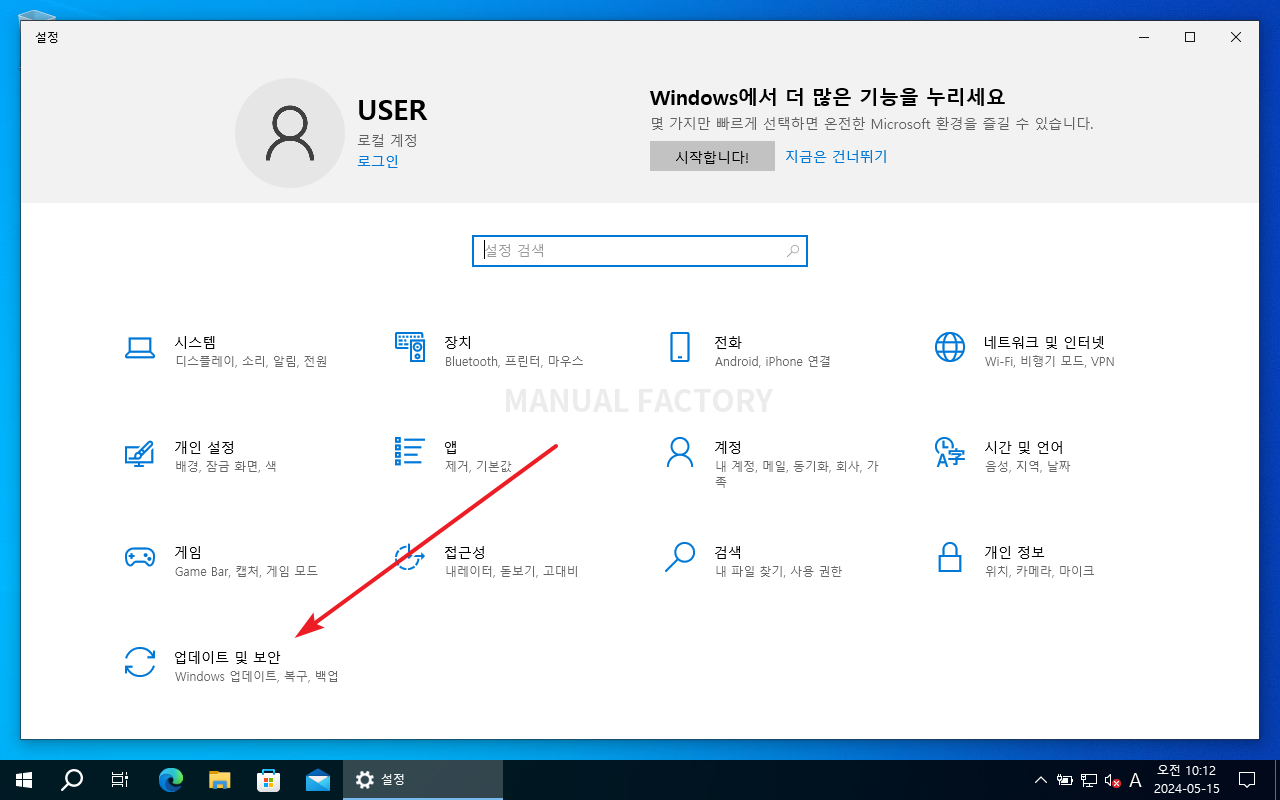1280x800 pixels.
Task: Select the 계정 category title
Action: point(728,447)
